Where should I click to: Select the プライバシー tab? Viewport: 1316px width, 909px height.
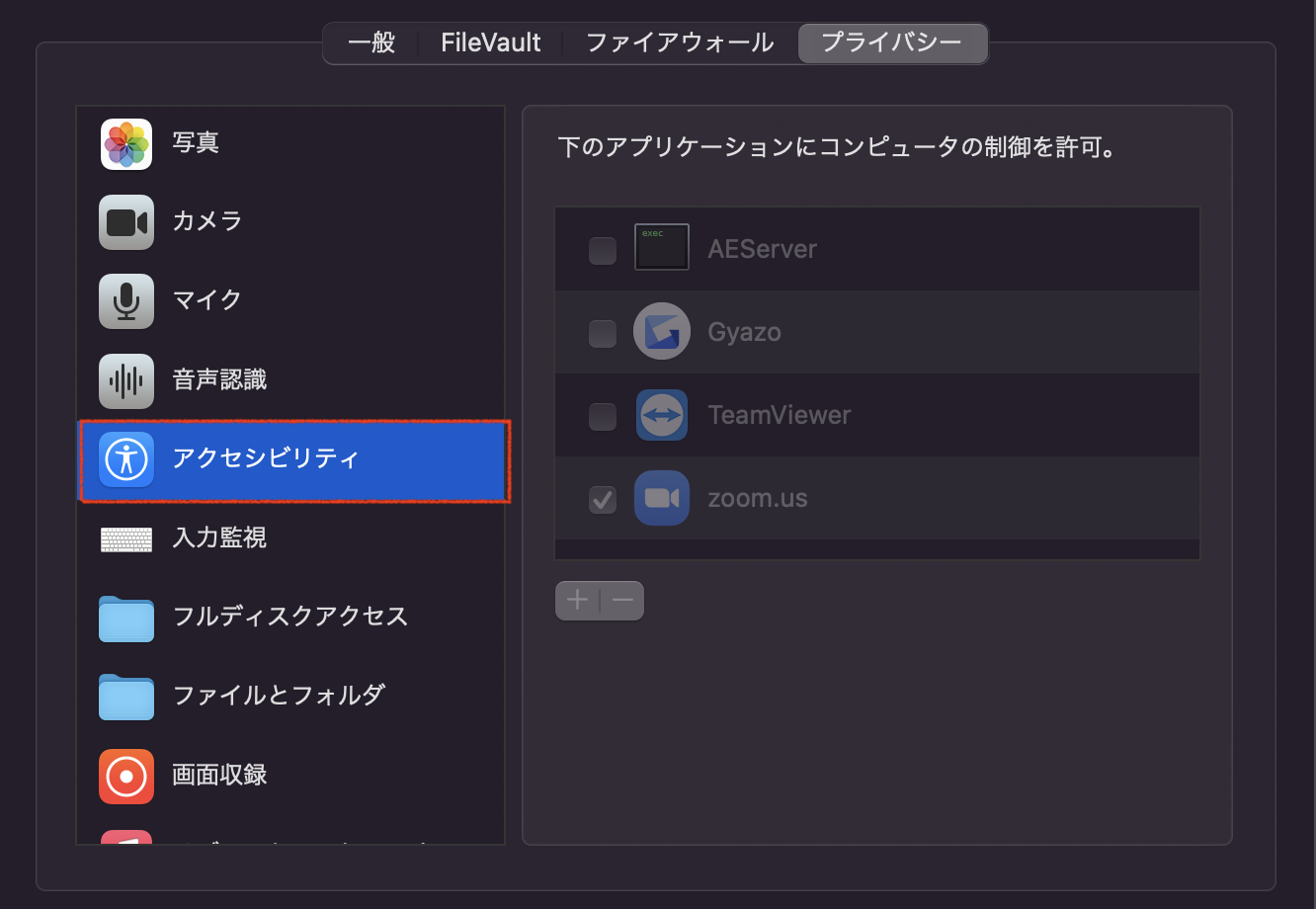point(892,42)
